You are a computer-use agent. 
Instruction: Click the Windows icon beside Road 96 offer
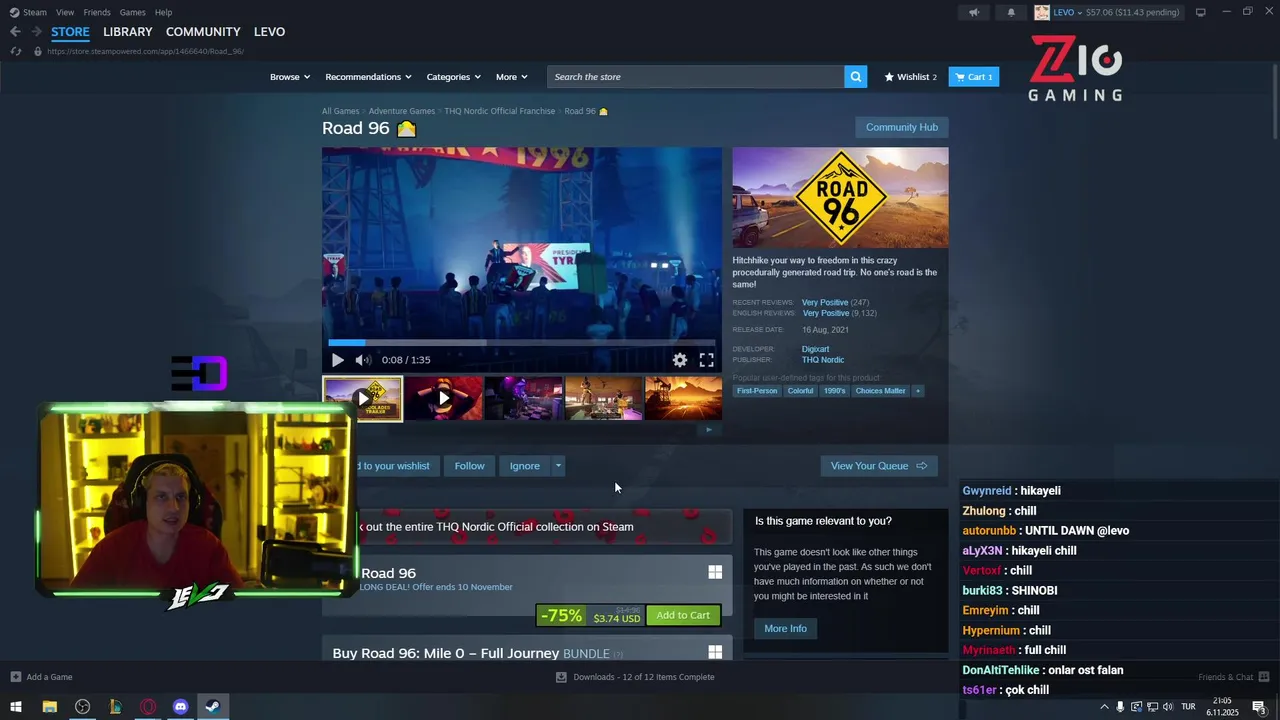tap(715, 572)
